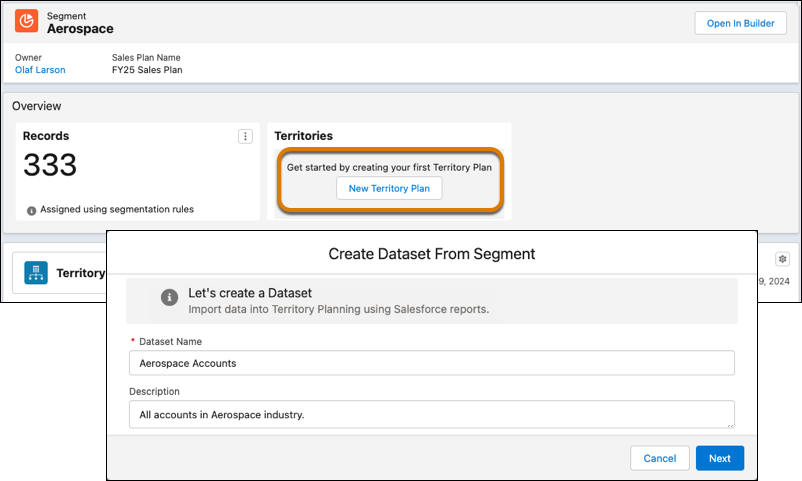Click the Create Dataset From Segment heading

click(x=431, y=254)
